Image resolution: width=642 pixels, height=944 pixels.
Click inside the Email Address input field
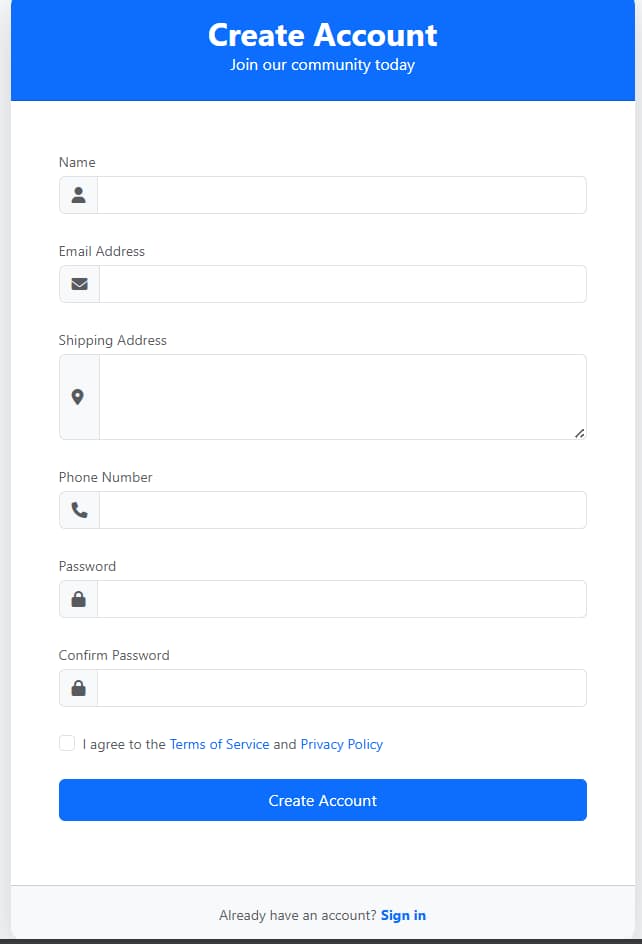point(340,283)
